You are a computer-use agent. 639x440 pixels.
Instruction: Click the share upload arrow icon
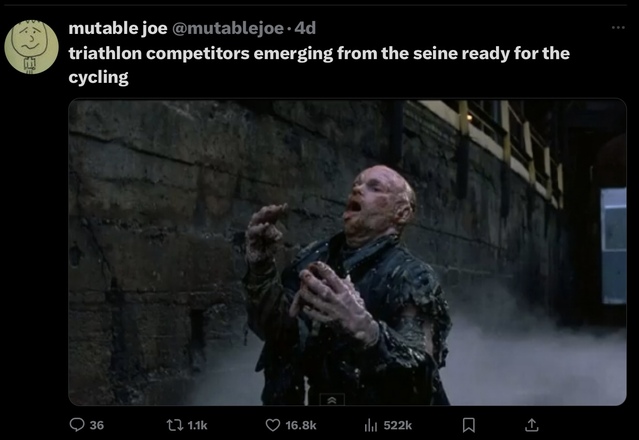coord(531,425)
